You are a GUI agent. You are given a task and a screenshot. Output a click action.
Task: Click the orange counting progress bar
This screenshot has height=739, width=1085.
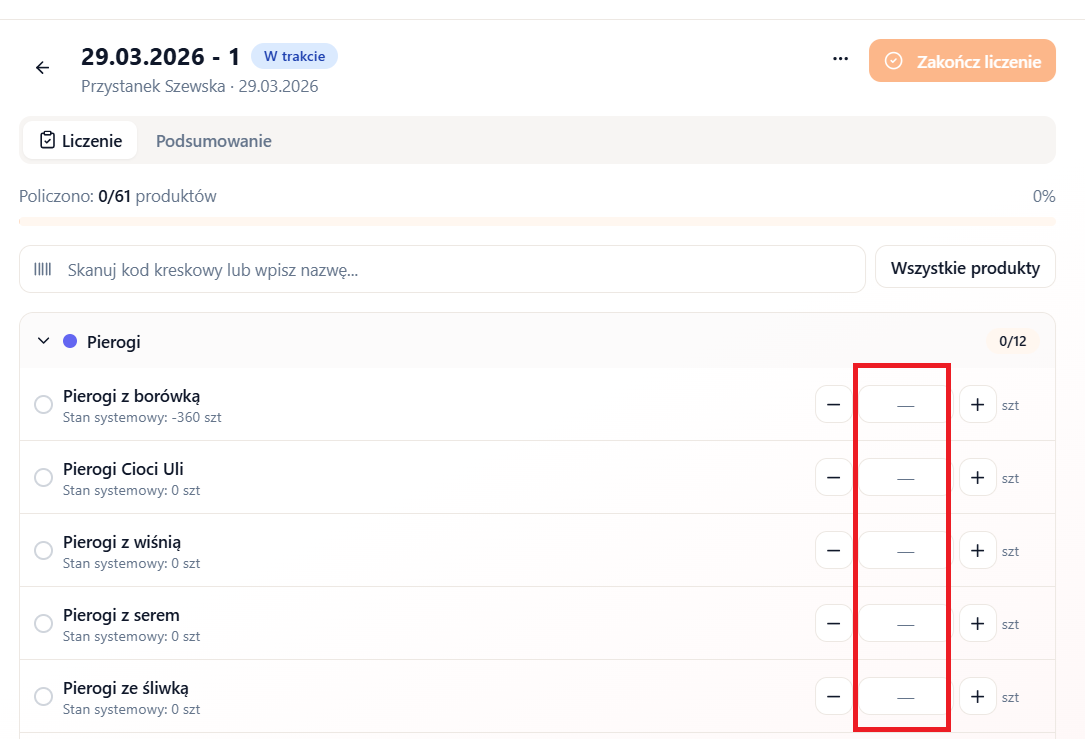[537, 221]
